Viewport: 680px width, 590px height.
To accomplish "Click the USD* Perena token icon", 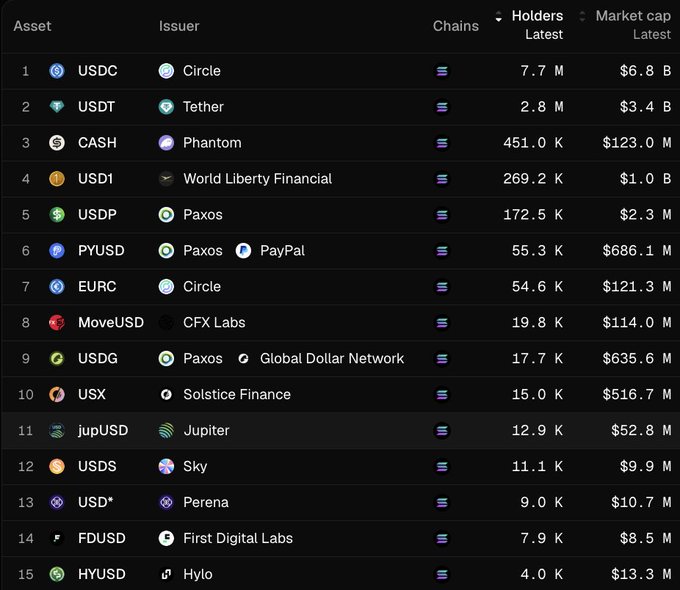I will click(57, 503).
